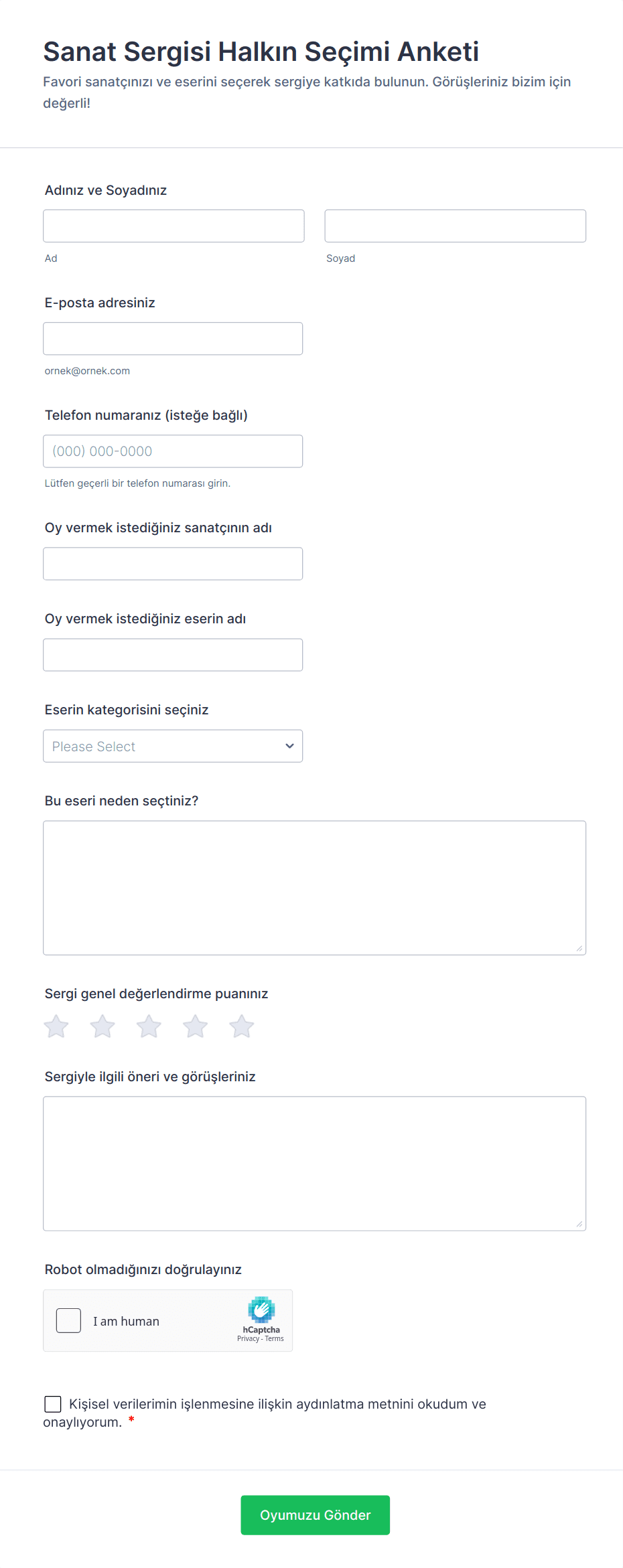This screenshot has width=623, height=1568.
Task: Click the artist name input field
Action: pos(173,564)
